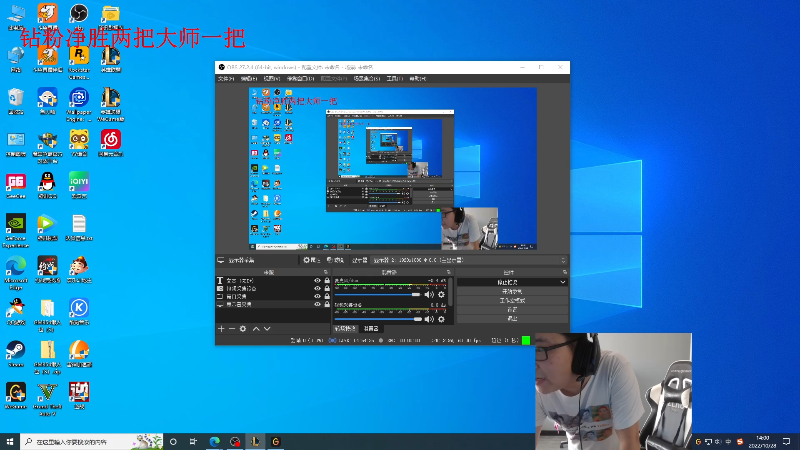Image resolution: width=800 pixels, height=450 pixels.
Task: Move the selected source down with the arrow
Action: pos(267,329)
